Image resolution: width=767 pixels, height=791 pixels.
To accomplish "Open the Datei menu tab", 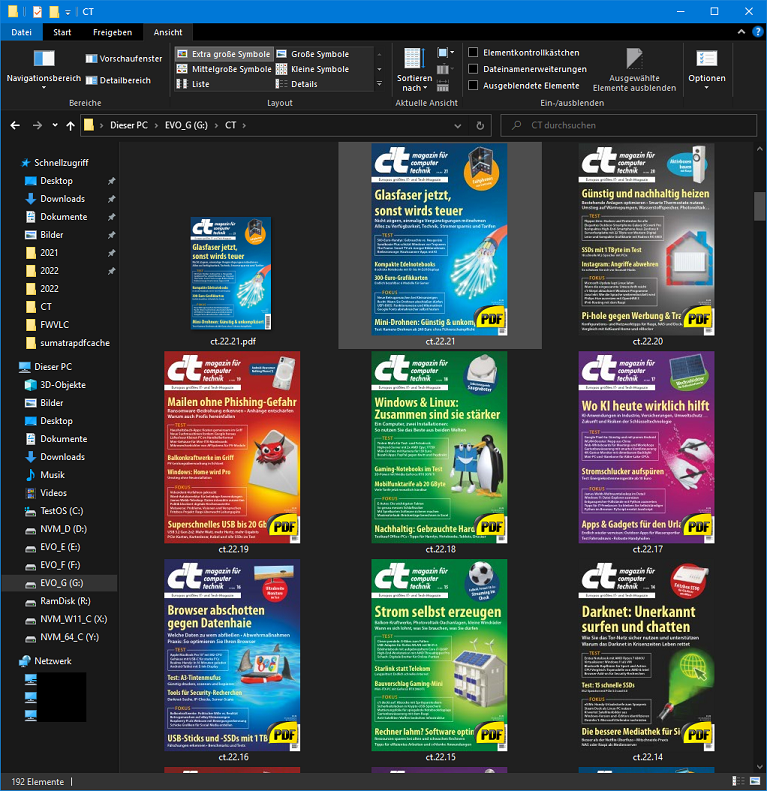I will point(22,32).
